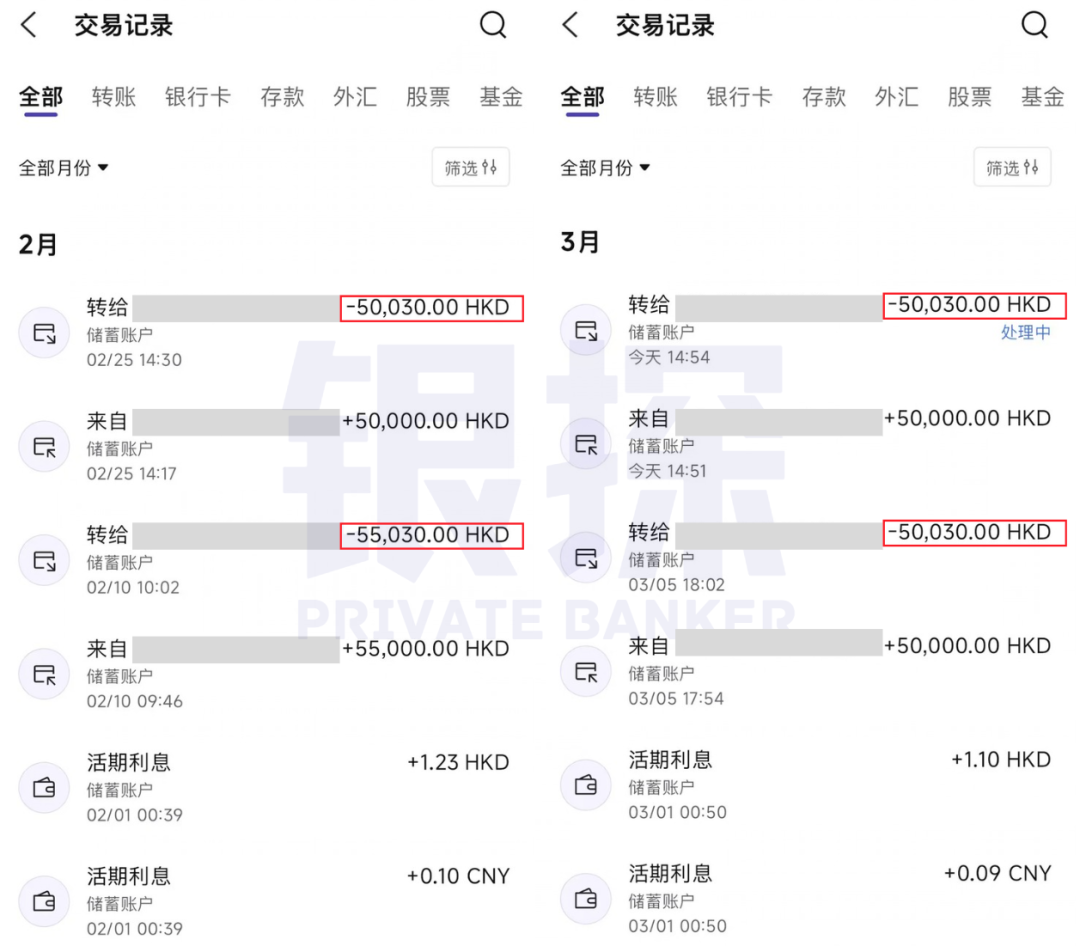
Task: Click the interest wallet icon beside 03/01 活期利息
Action: tap(586, 786)
